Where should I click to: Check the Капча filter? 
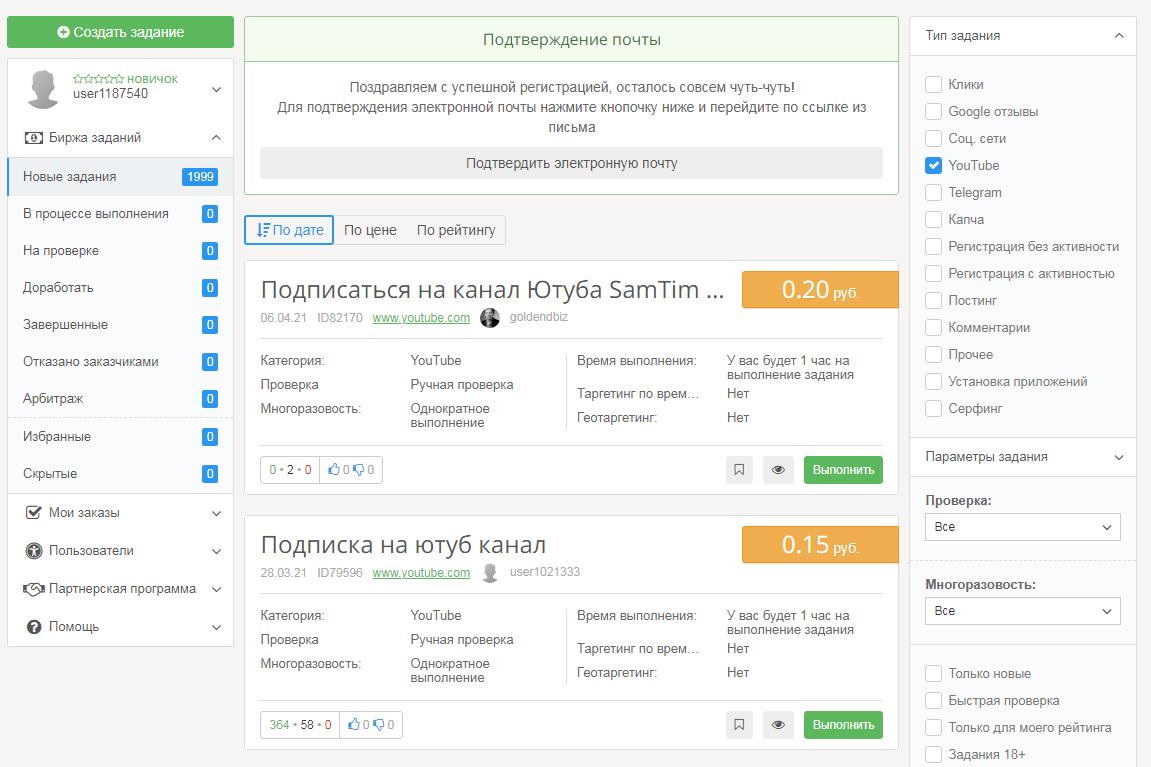[934, 219]
